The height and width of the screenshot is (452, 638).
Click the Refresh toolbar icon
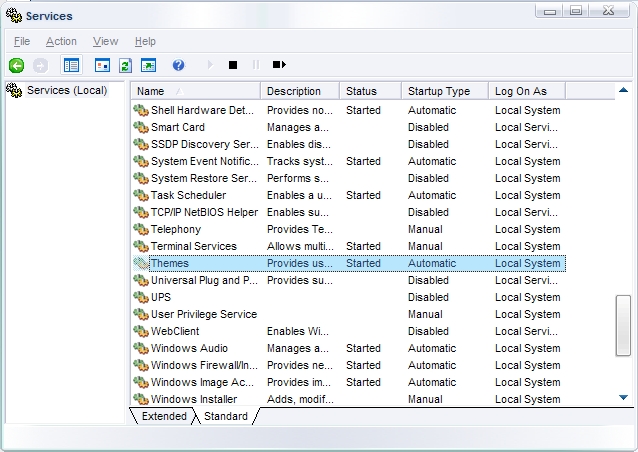tap(125, 65)
